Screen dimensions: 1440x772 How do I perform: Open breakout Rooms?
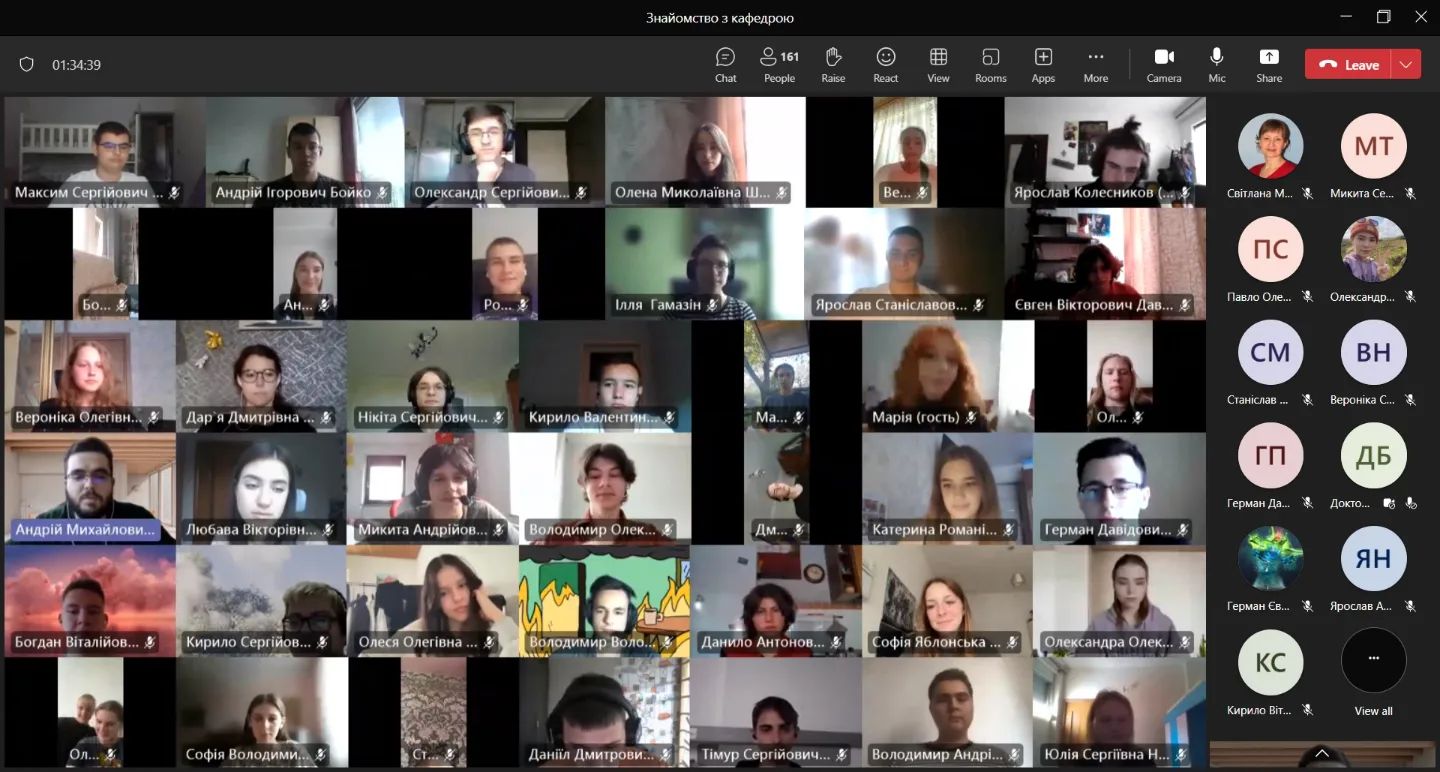click(x=991, y=65)
